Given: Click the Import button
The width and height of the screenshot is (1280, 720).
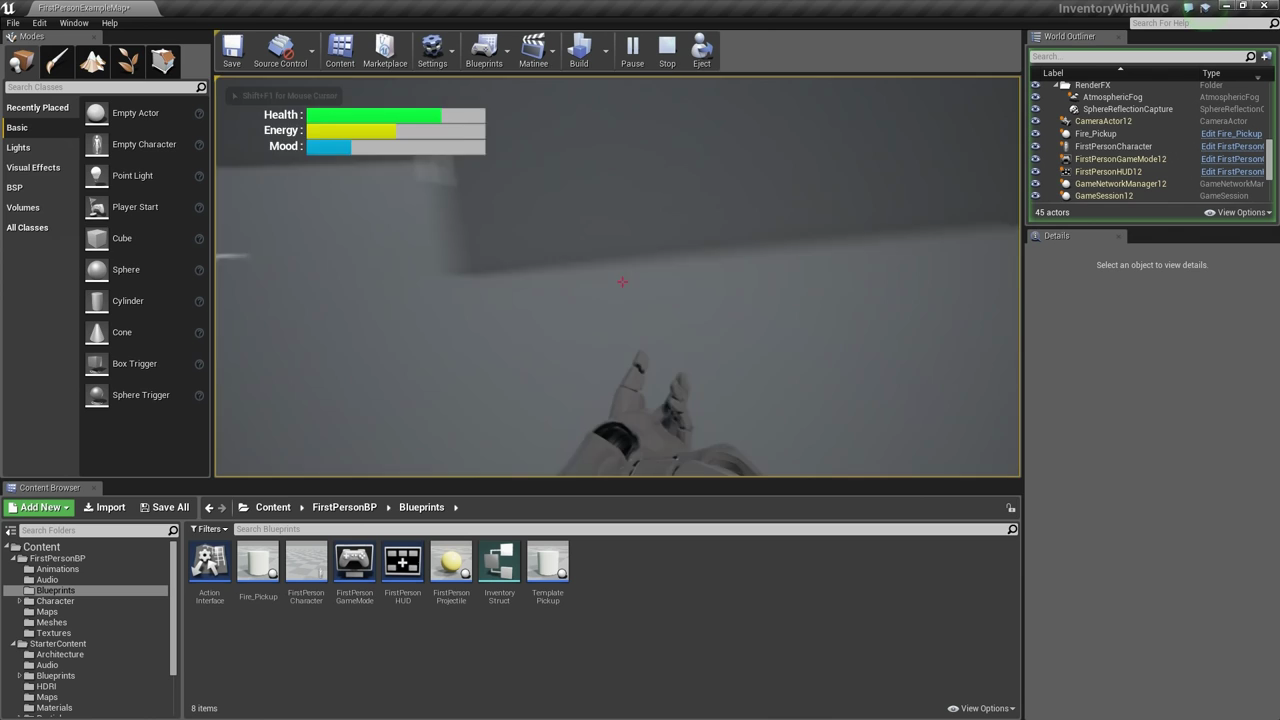Looking at the screenshot, I should tap(105, 507).
